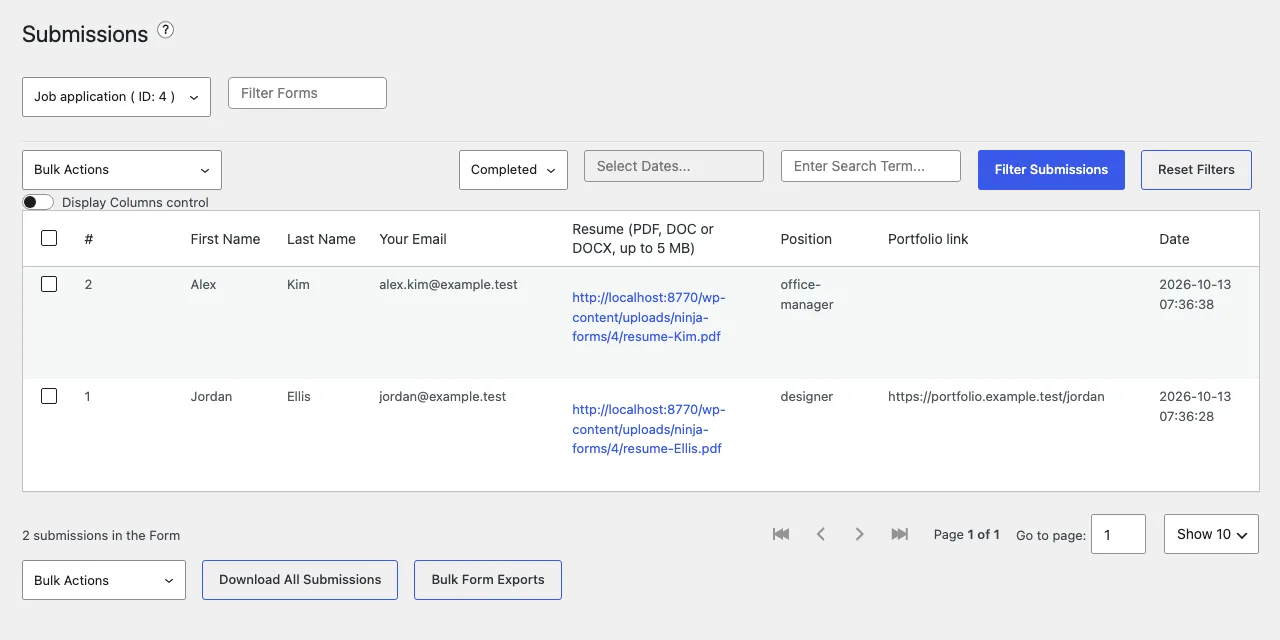Click the Your Email column header
Image resolution: width=1280 pixels, height=640 pixels.
pyautogui.click(x=413, y=239)
